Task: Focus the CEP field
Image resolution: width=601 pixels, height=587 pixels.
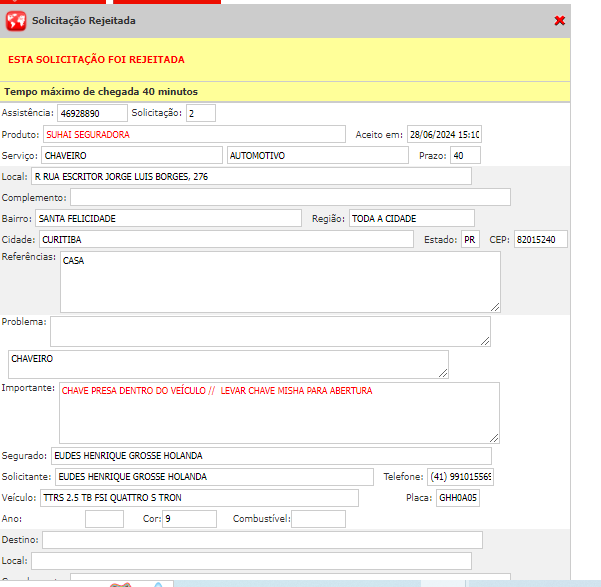Action: click(x=540, y=239)
